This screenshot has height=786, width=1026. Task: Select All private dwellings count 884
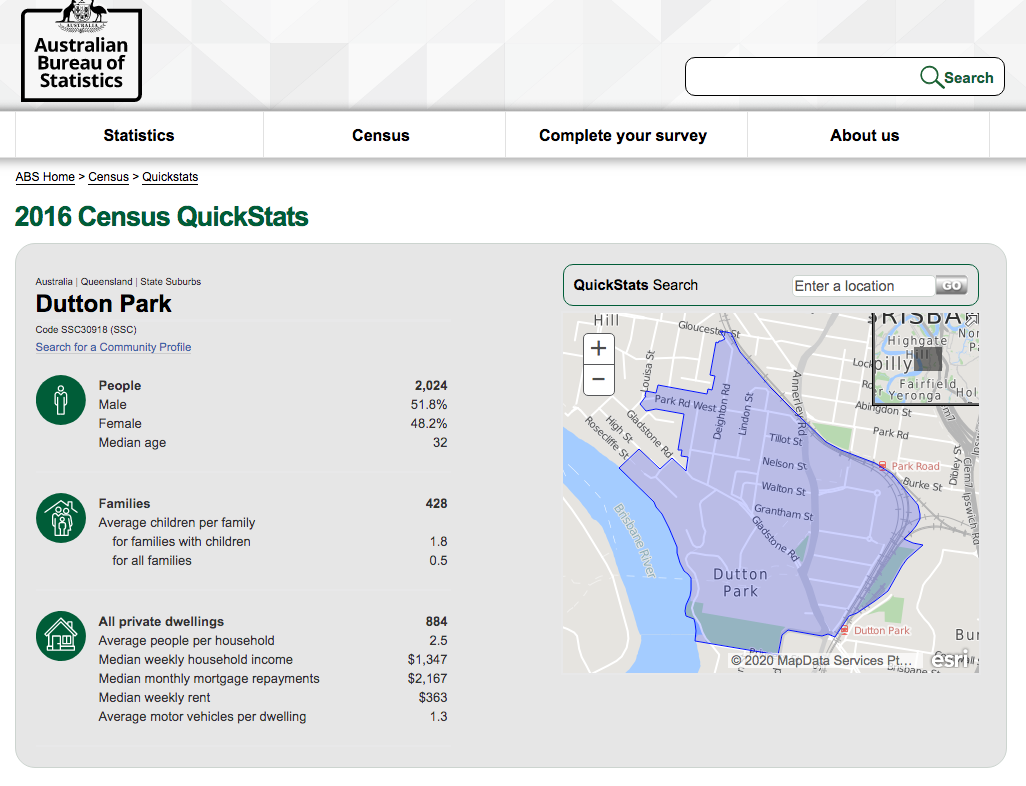coord(436,621)
